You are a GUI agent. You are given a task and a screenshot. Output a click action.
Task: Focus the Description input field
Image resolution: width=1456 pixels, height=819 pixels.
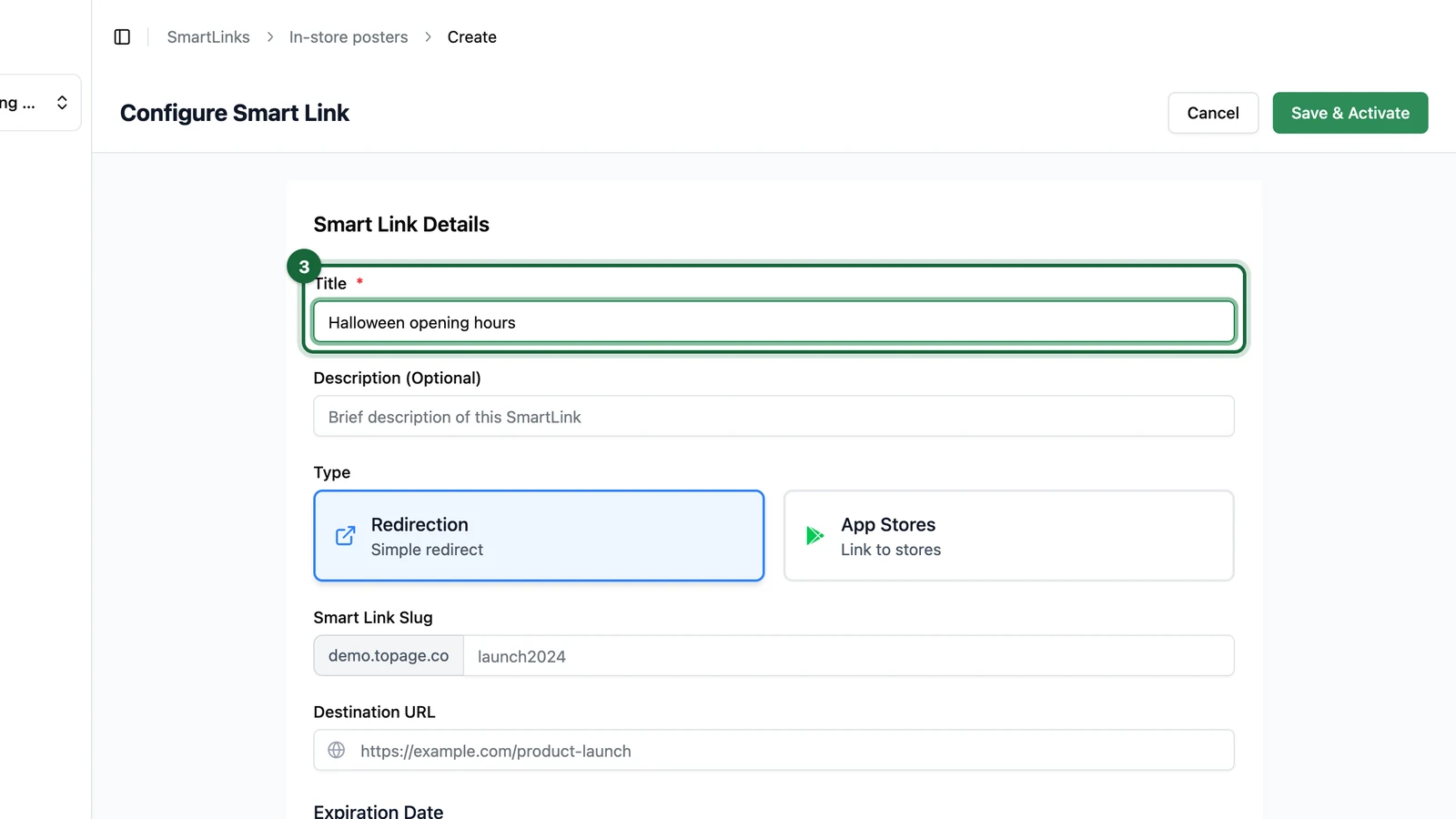point(773,417)
